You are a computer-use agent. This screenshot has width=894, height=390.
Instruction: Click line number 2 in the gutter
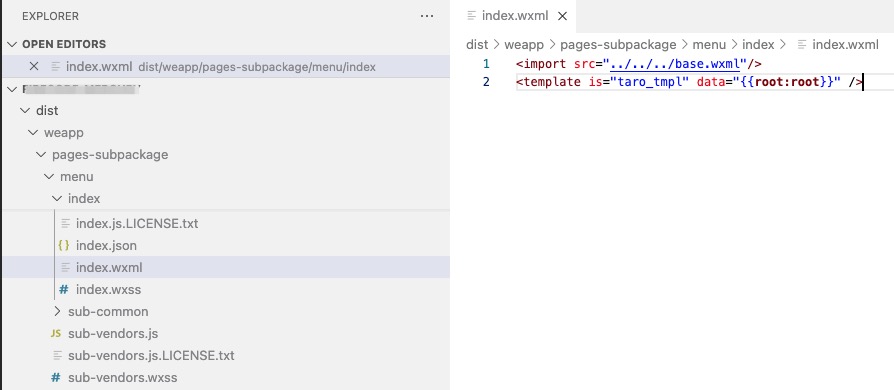(x=486, y=82)
